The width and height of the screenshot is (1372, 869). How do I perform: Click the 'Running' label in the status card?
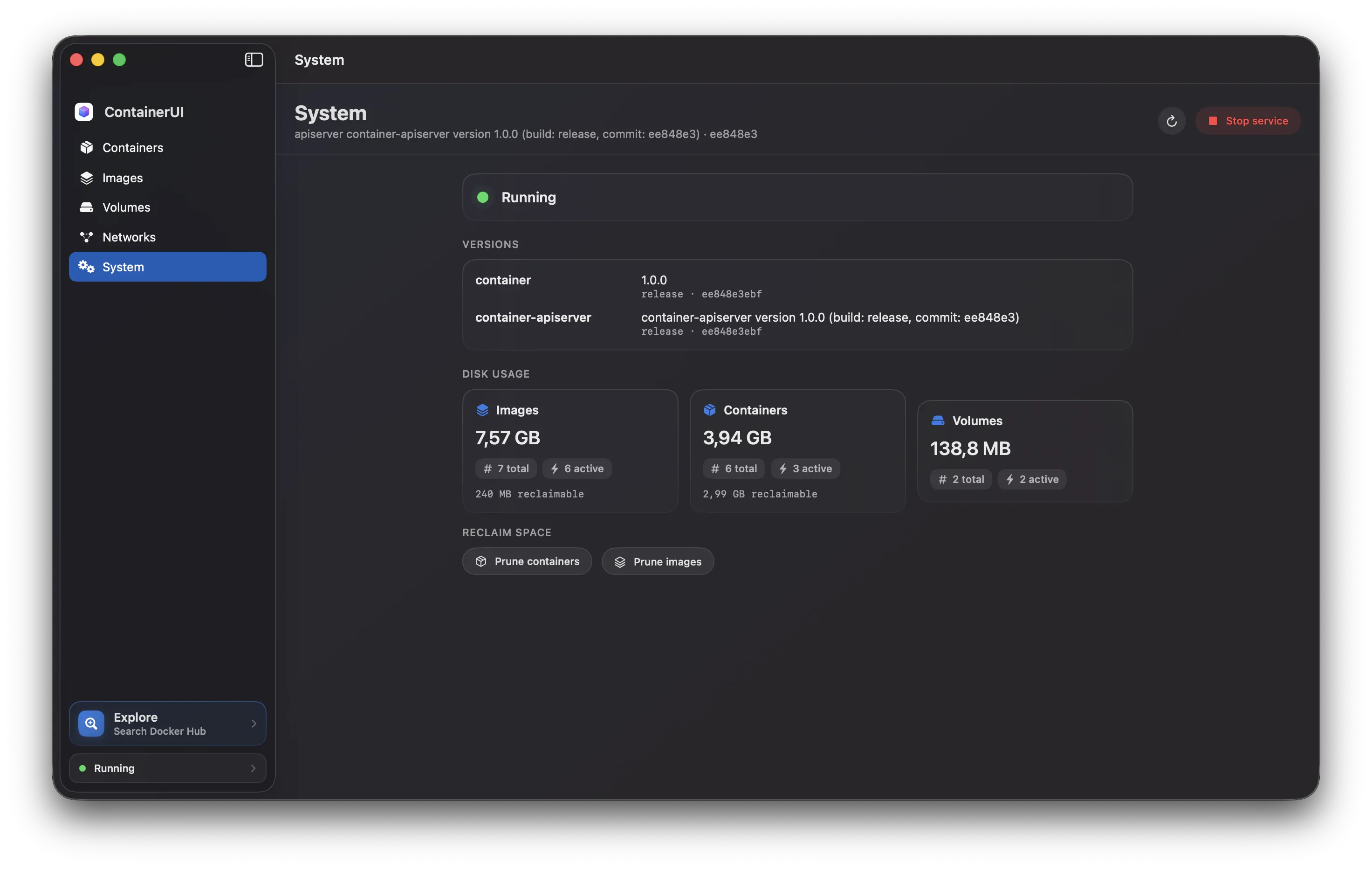point(528,197)
